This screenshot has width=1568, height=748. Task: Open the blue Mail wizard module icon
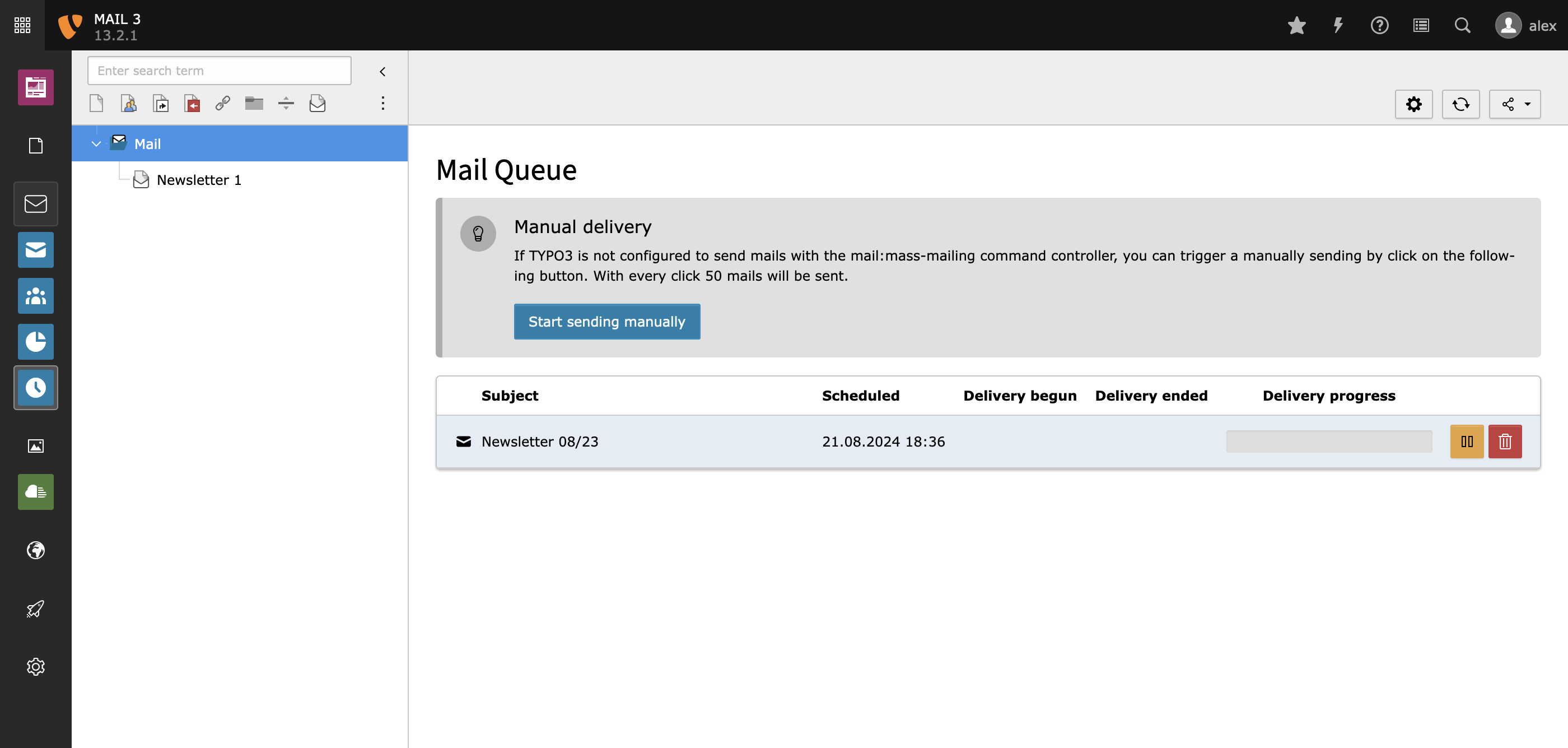35,250
